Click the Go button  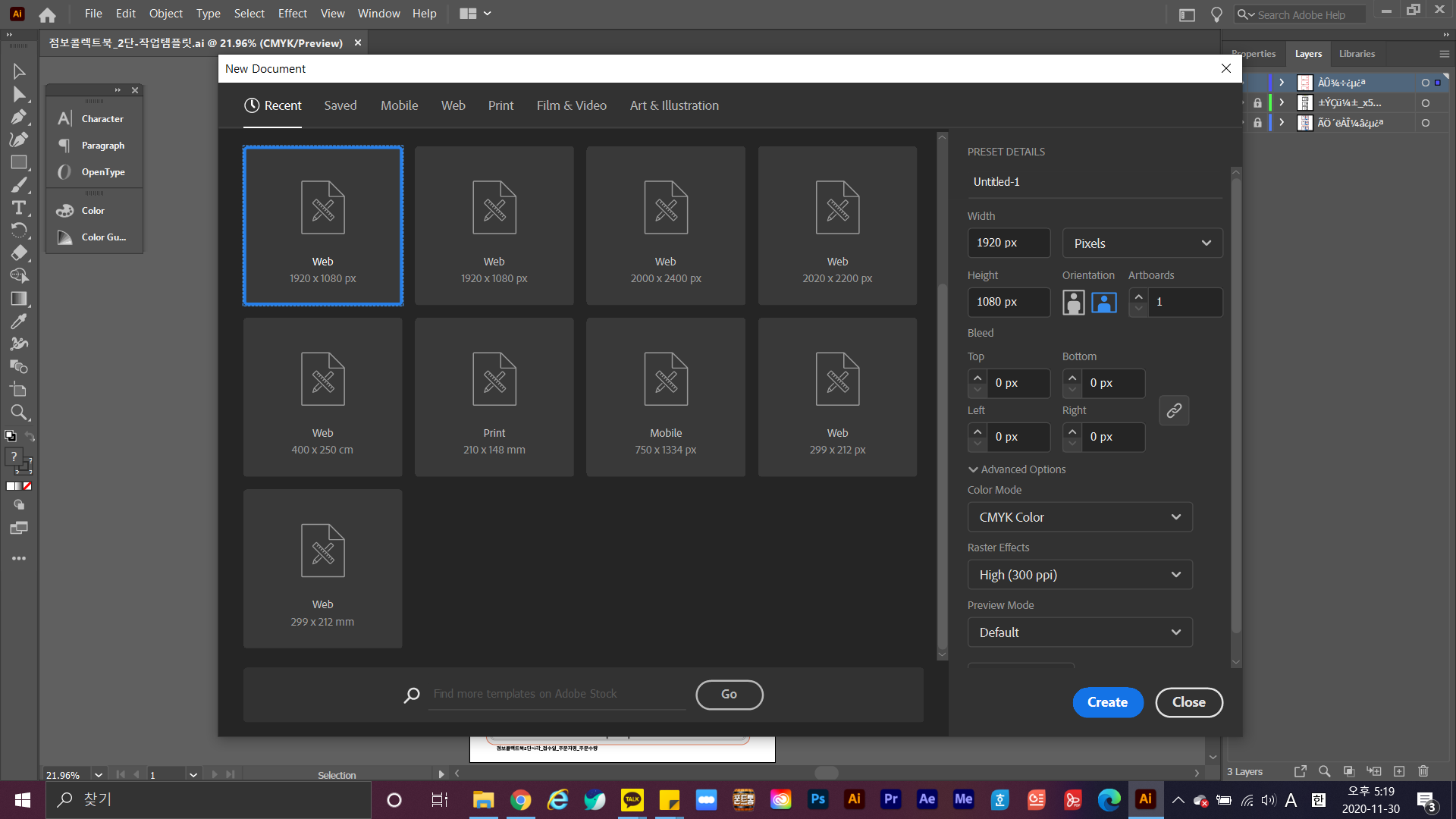point(729,695)
